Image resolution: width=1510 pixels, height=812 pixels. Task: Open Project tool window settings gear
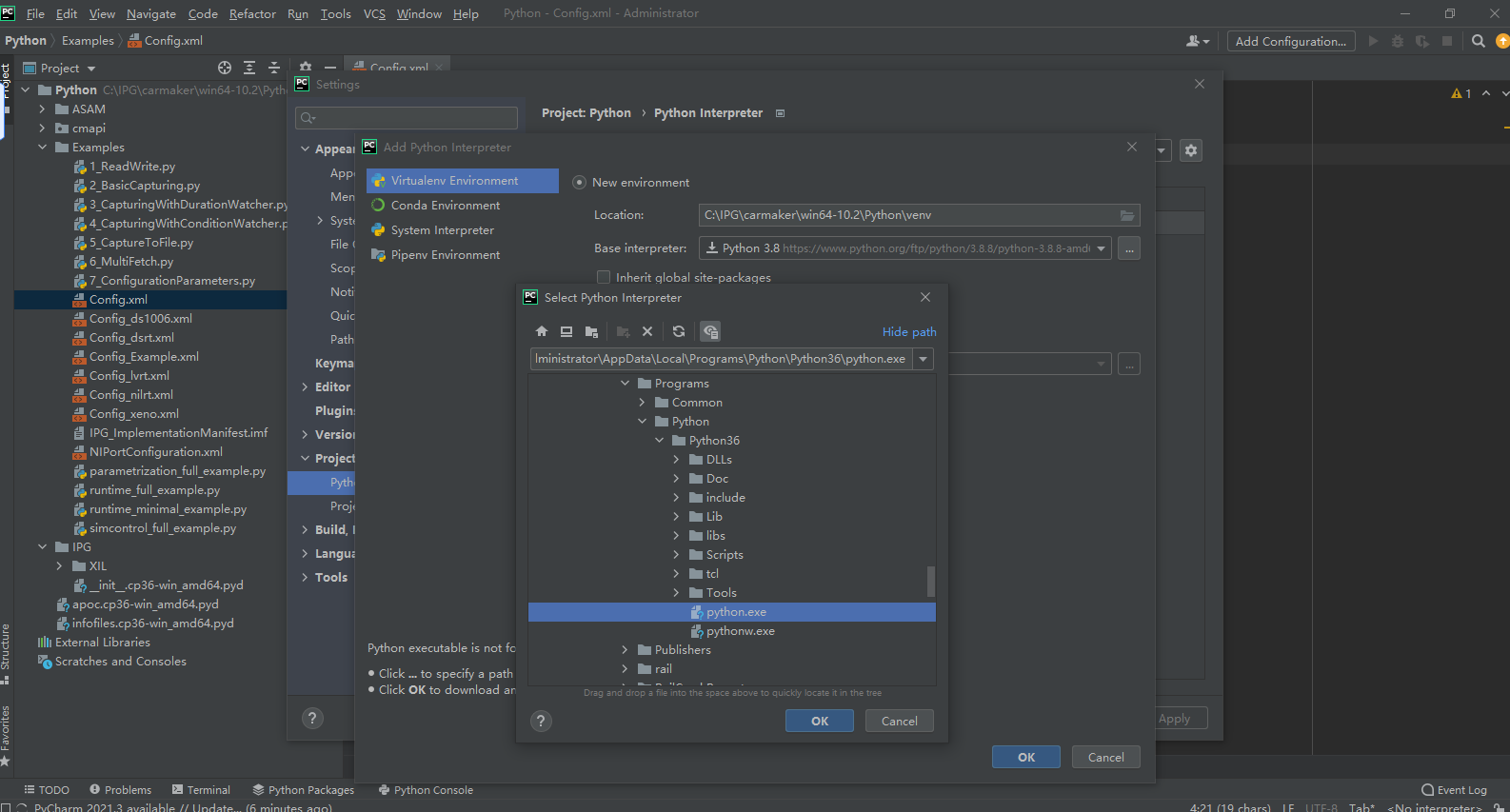[306, 68]
